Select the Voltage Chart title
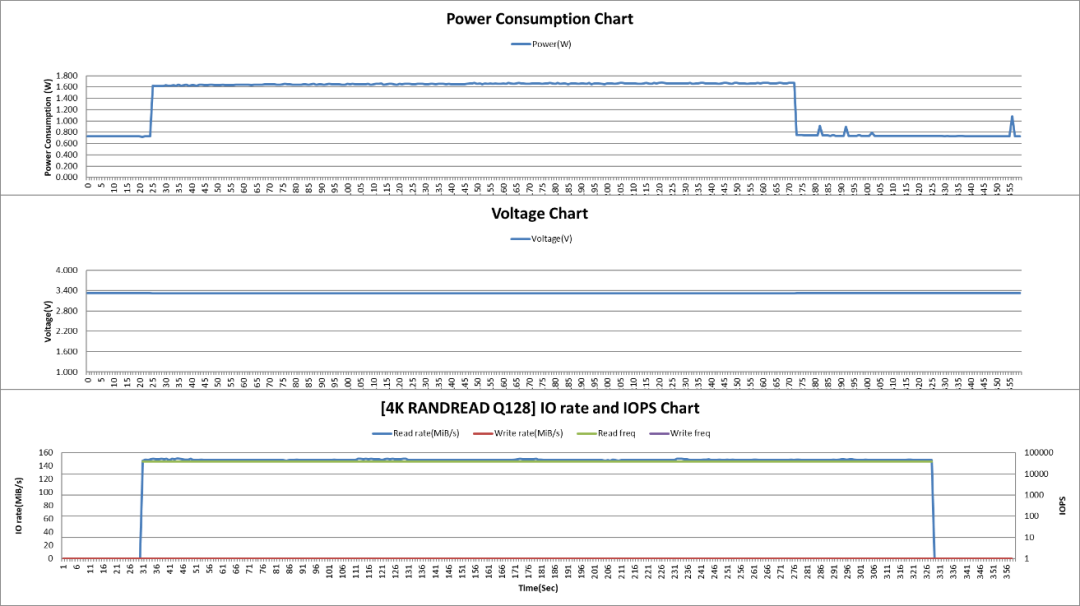This screenshot has height=606, width=1080. click(539, 213)
